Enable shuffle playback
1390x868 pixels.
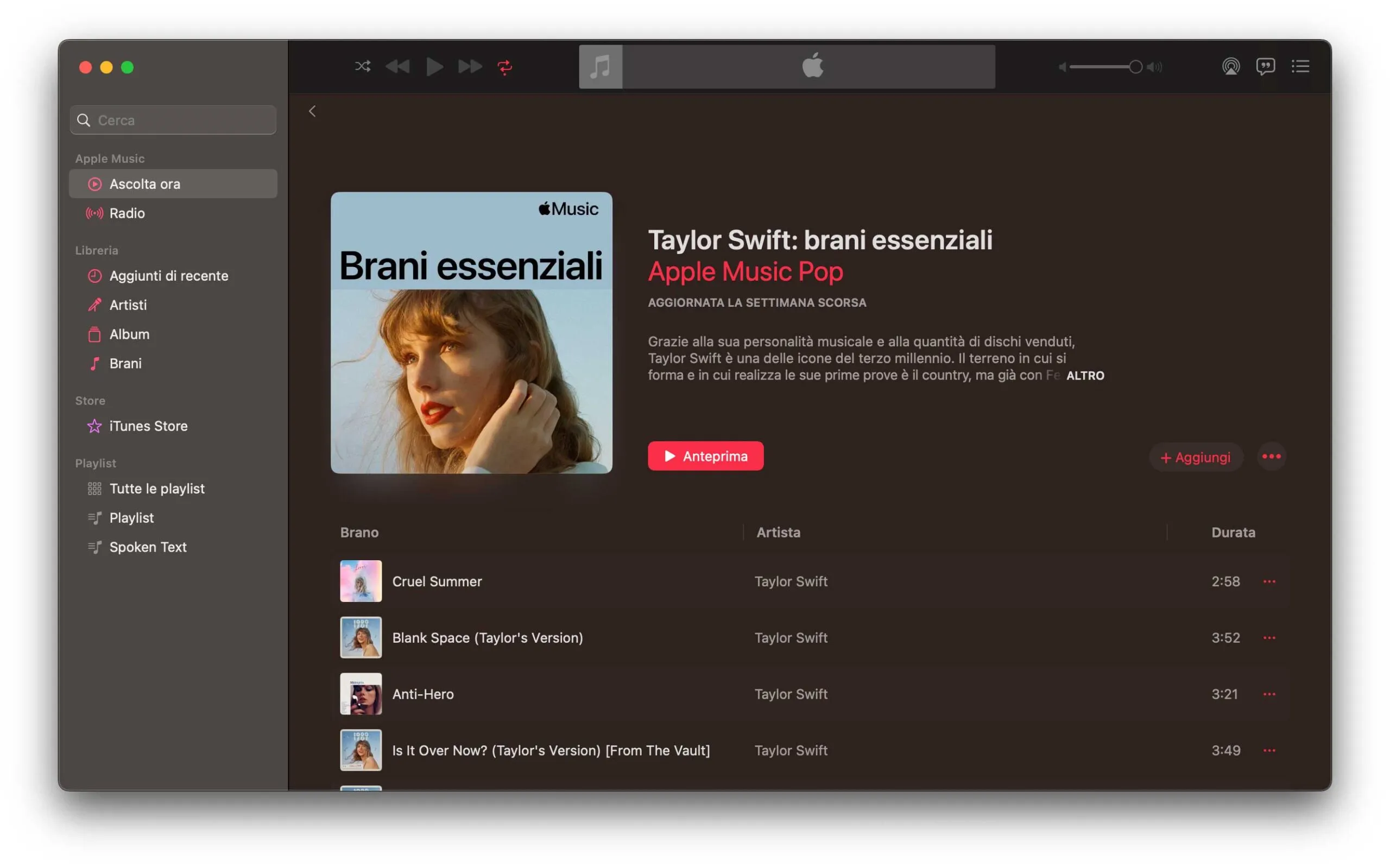[362, 67]
